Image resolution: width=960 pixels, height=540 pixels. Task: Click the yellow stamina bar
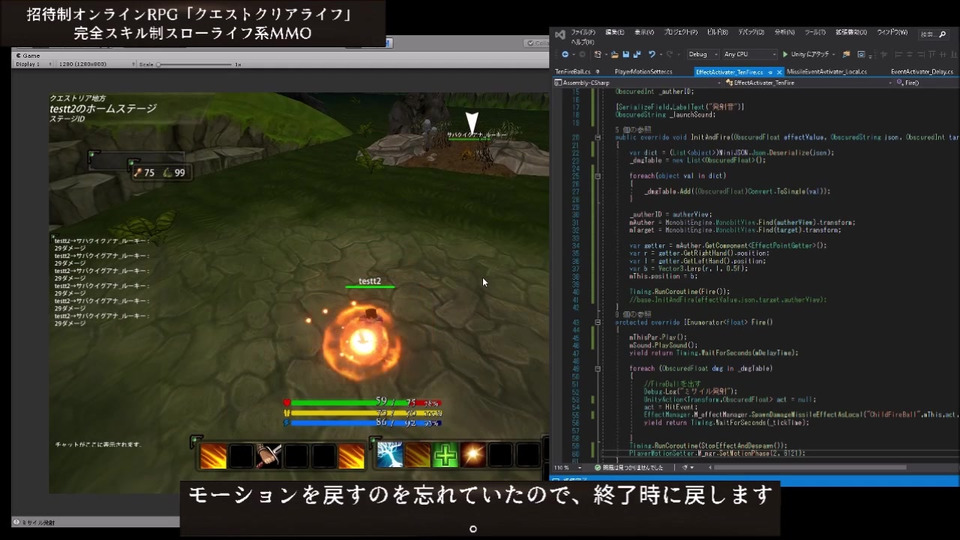(365, 413)
